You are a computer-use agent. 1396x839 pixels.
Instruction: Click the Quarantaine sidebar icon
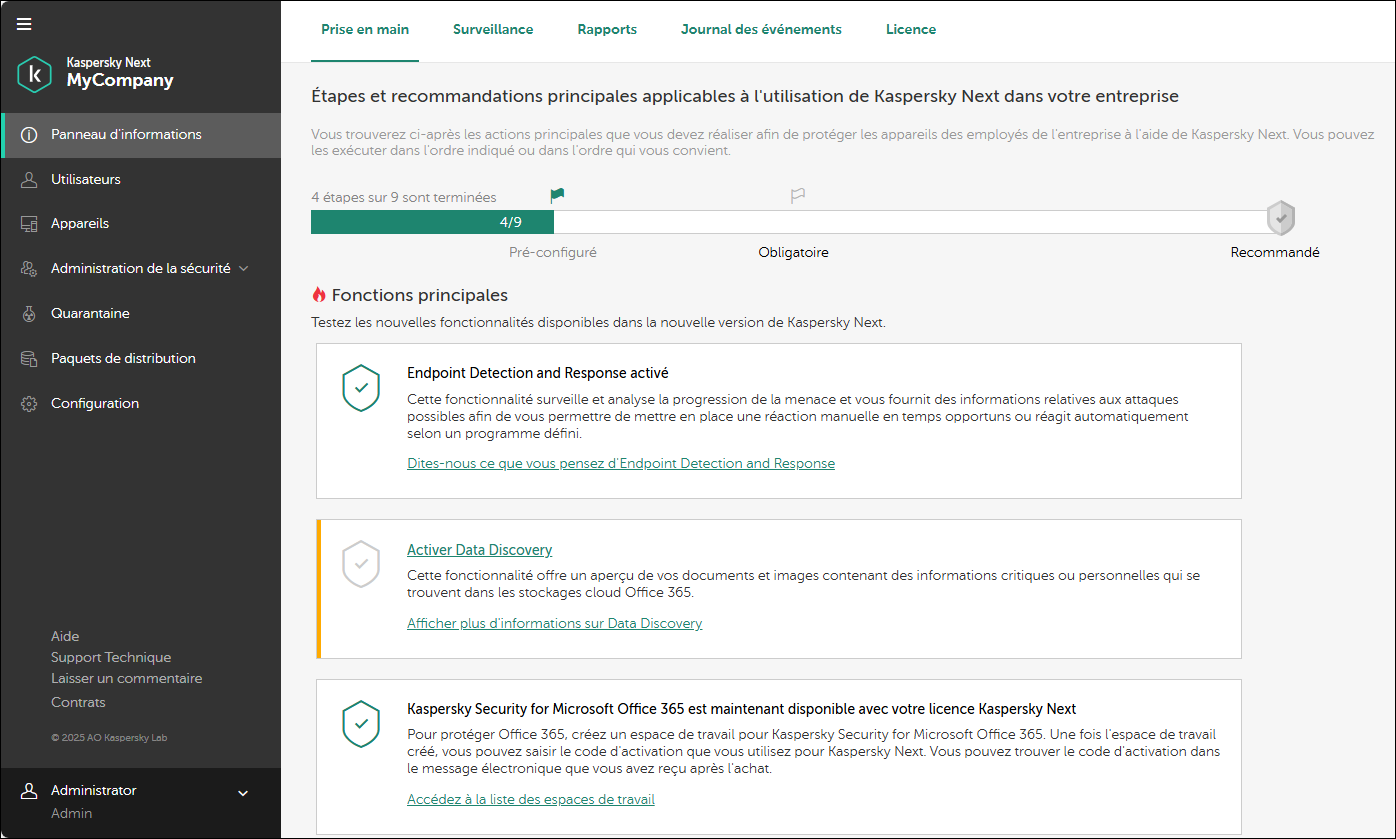29,314
